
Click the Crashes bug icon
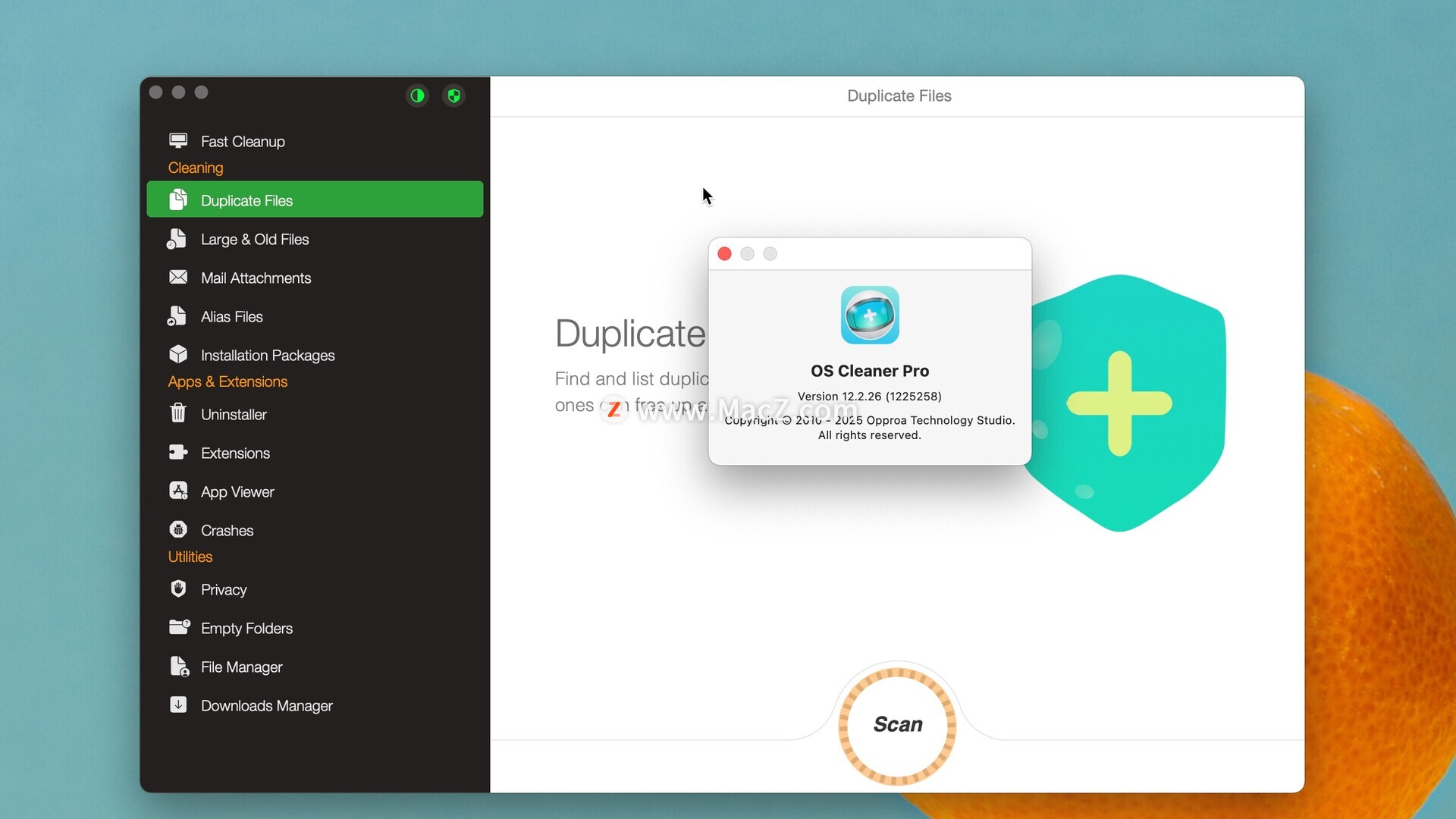click(x=178, y=529)
